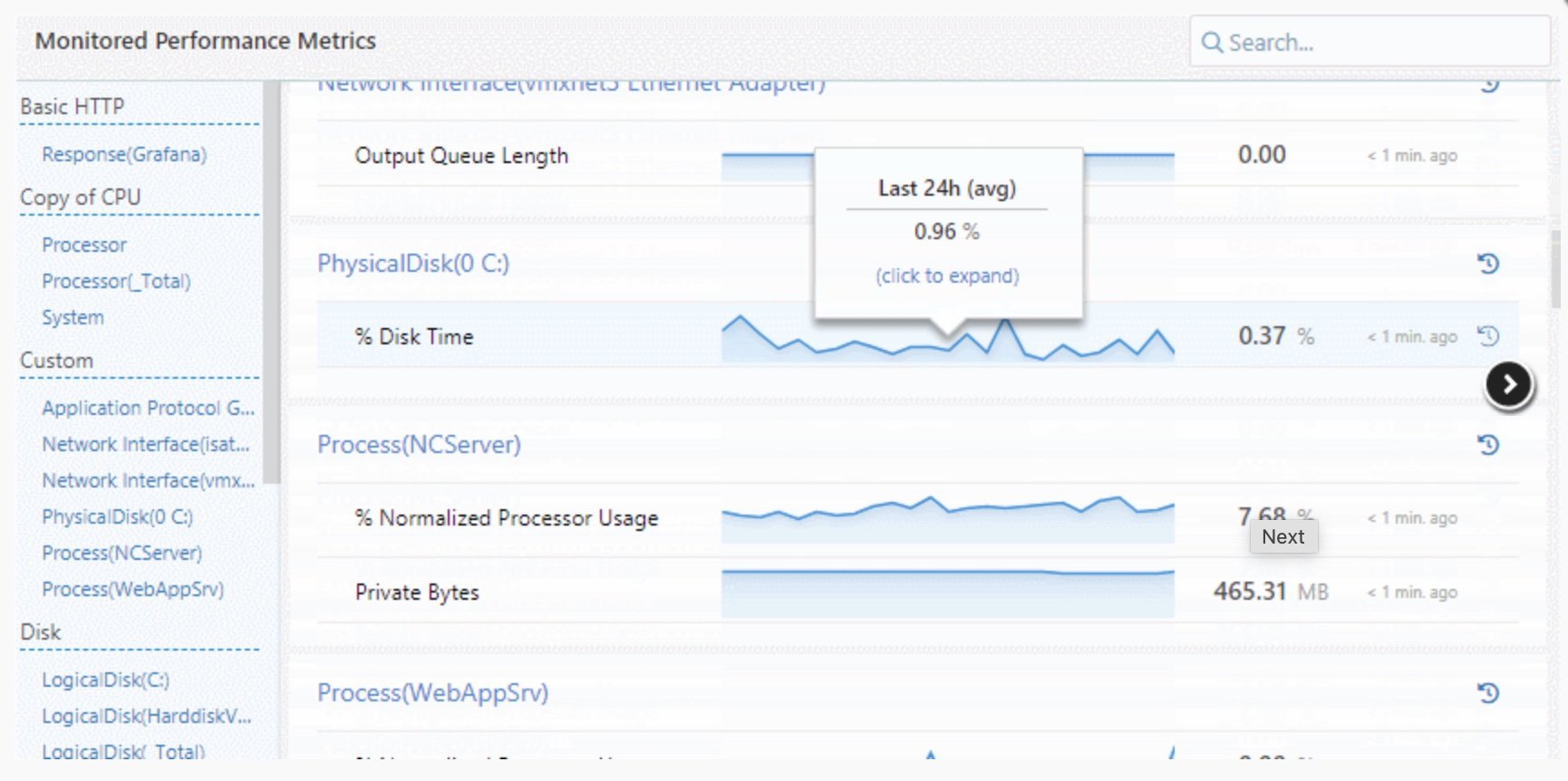This screenshot has height=781, width=1568.
Task: Click the history icon next to Process(WebAppSrv)
Action: click(x=1488, y=693)
